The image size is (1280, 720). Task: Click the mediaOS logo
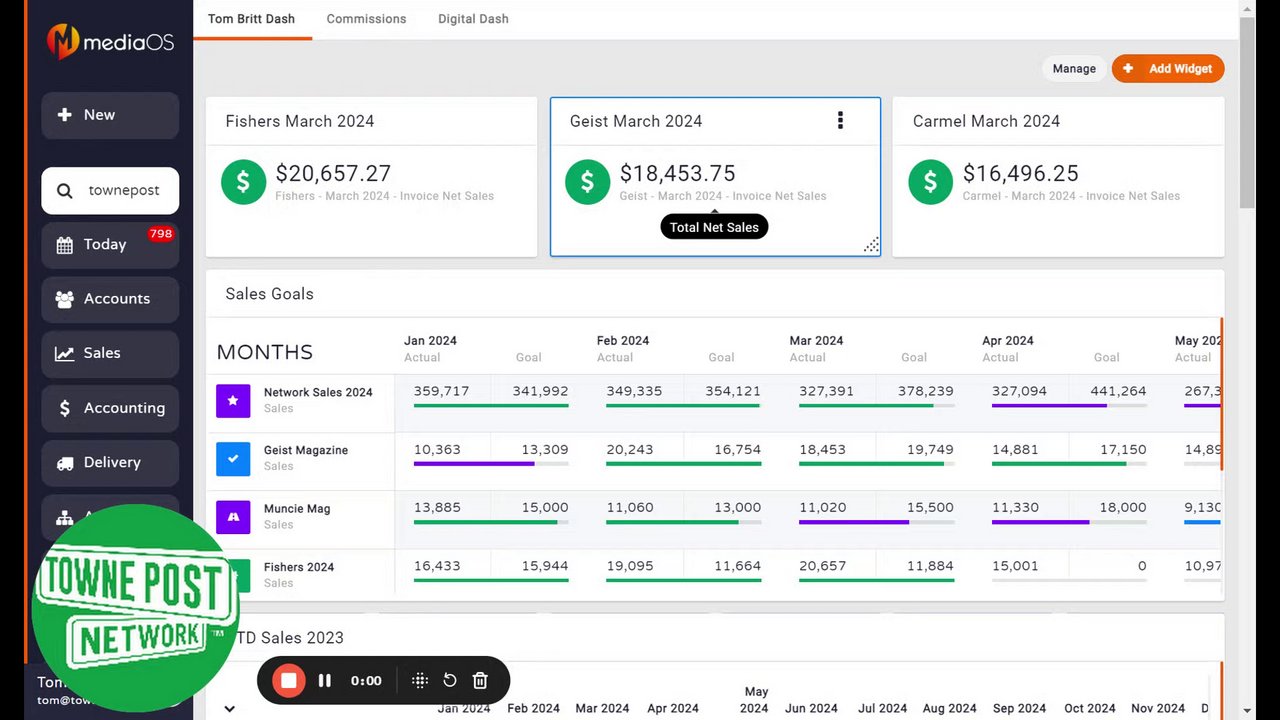coord(110,42)
